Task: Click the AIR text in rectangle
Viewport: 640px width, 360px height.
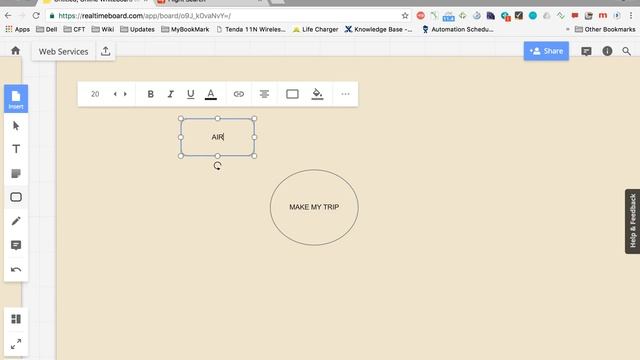Action: 218,137
